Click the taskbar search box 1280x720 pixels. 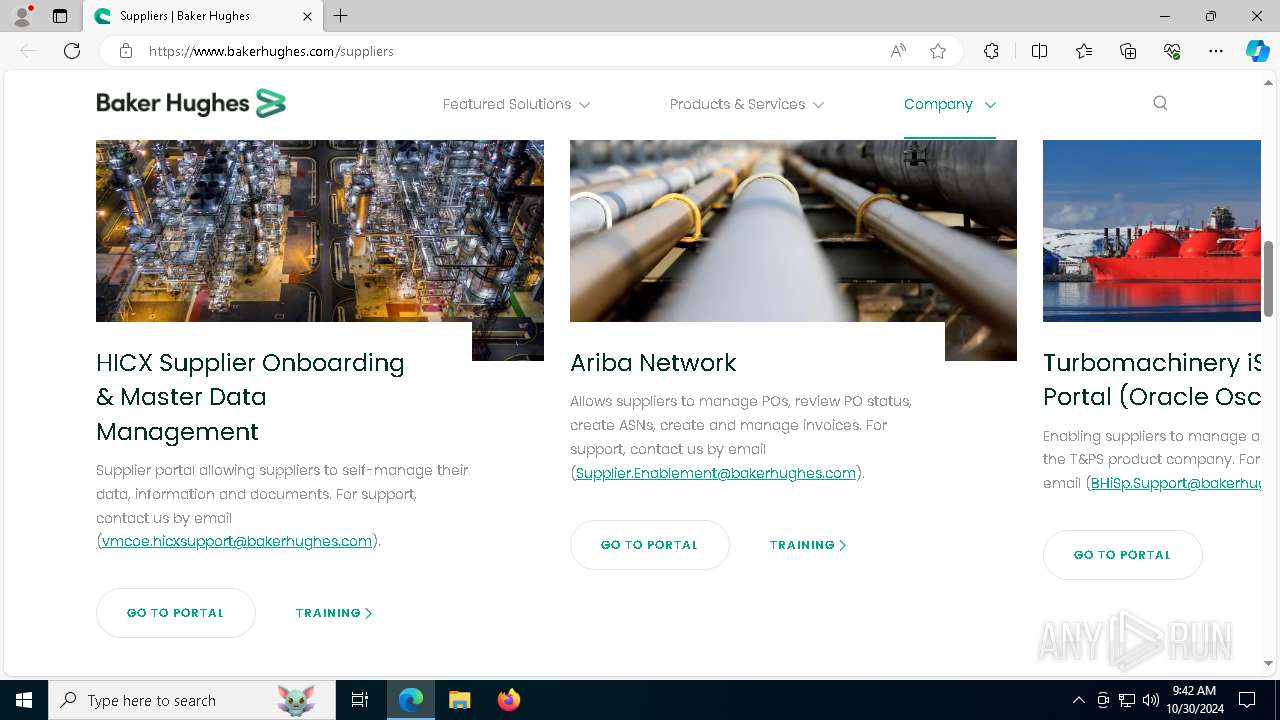tap(192, 700)
